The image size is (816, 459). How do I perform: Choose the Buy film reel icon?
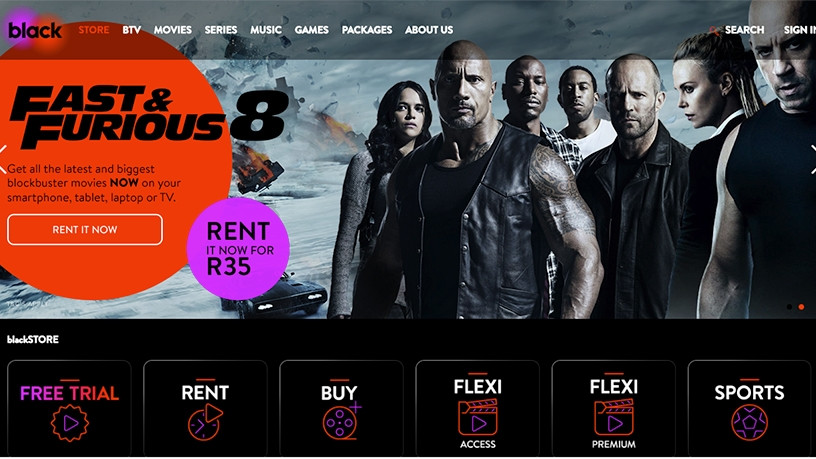341,421
